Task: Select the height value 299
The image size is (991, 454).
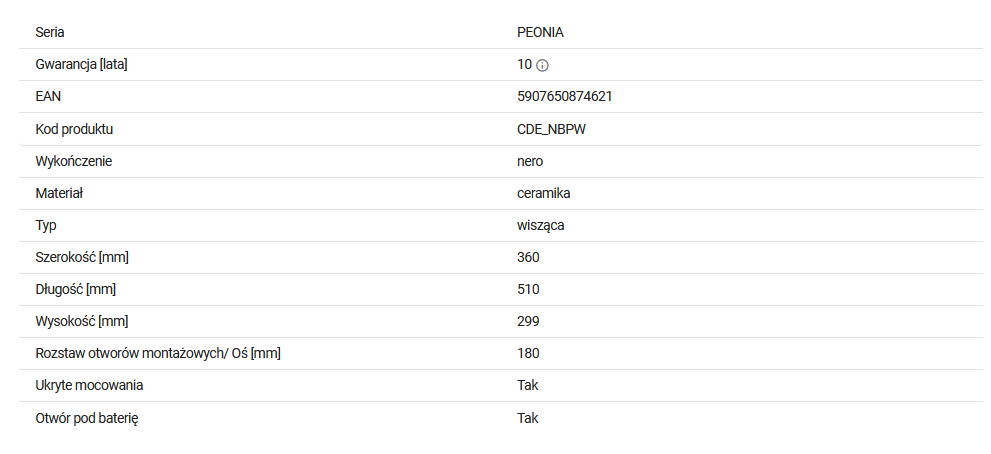Action: (x=528, y=322)
